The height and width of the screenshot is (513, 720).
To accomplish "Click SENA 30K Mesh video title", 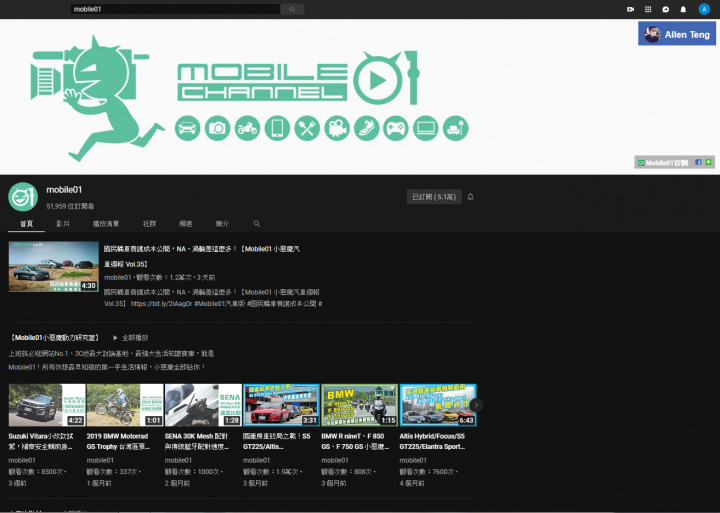I will coord(197,441).
